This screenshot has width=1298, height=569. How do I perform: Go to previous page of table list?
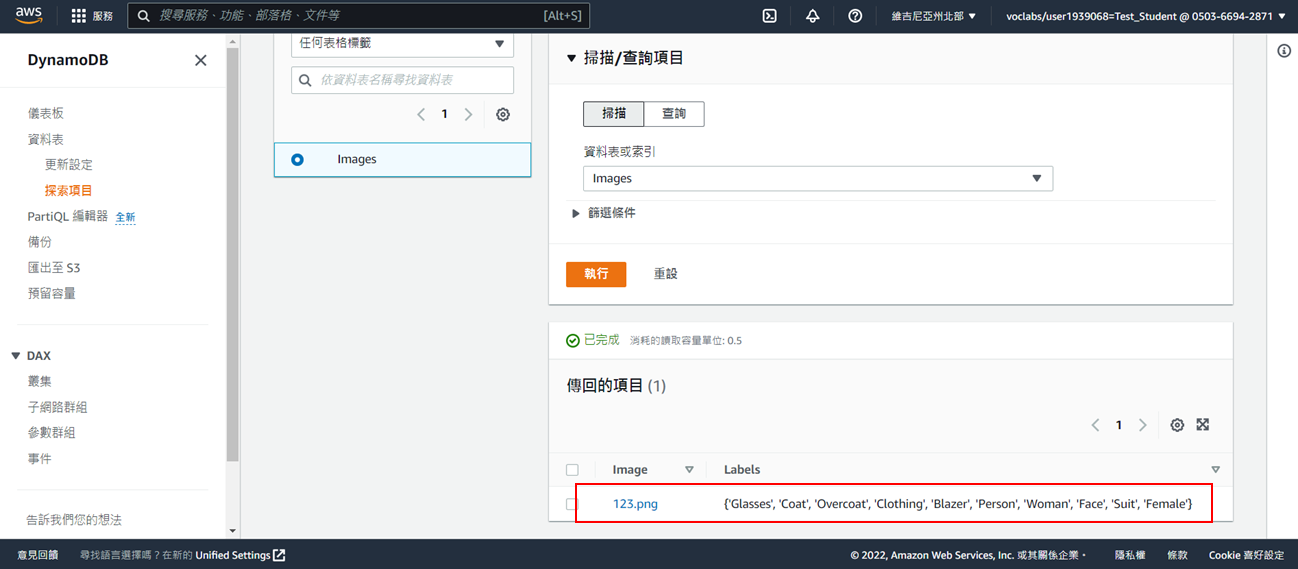coord(421,114)
